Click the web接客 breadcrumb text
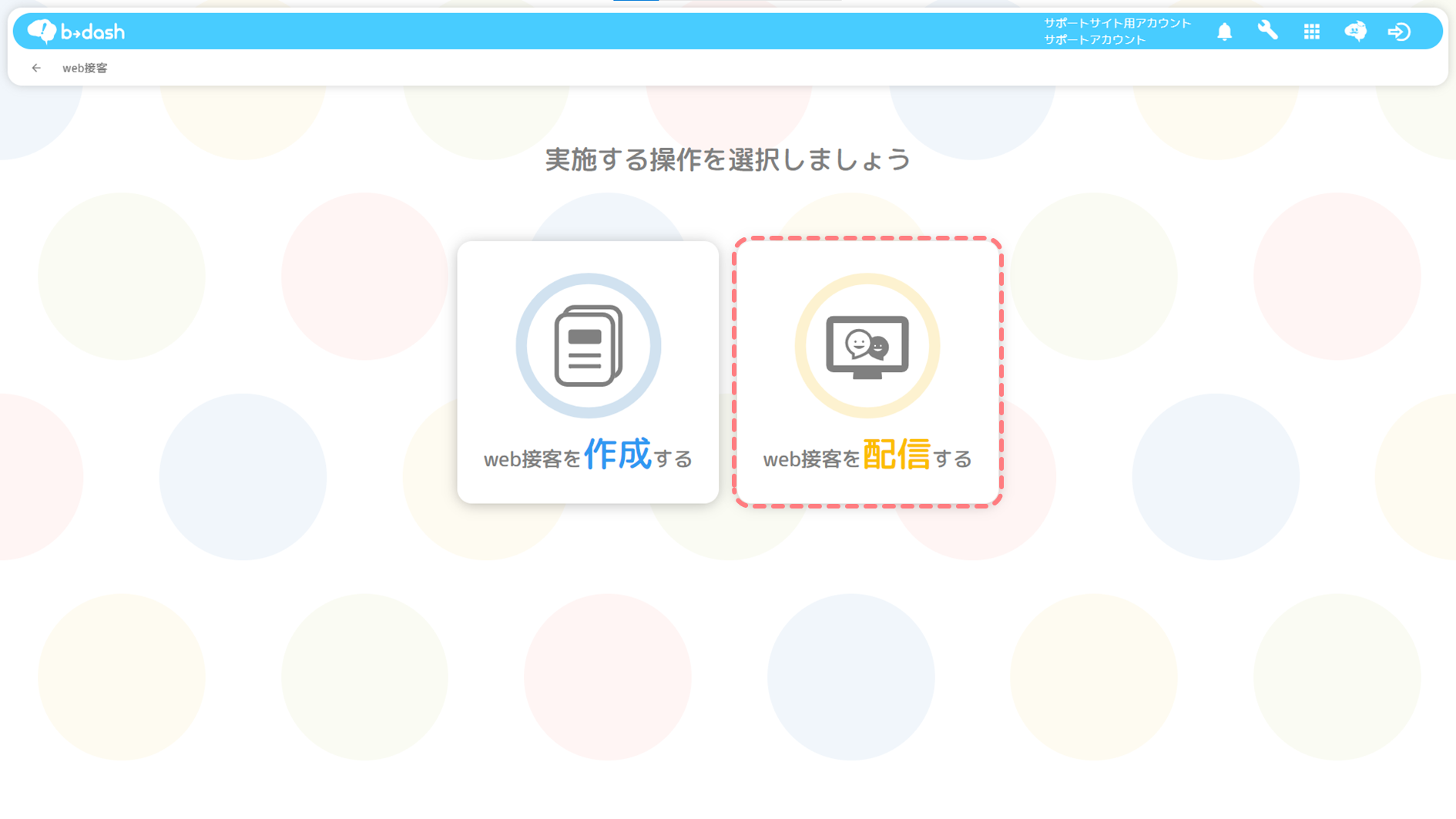This screenshot has height=819, width=1456. pyautogui.click(x=85, y=68)
